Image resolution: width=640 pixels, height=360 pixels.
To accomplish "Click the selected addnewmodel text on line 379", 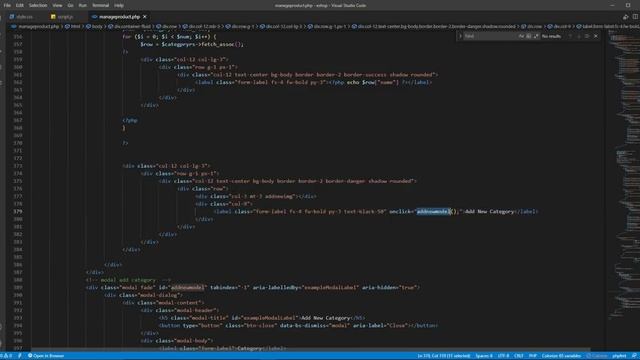I will (433, 211).
